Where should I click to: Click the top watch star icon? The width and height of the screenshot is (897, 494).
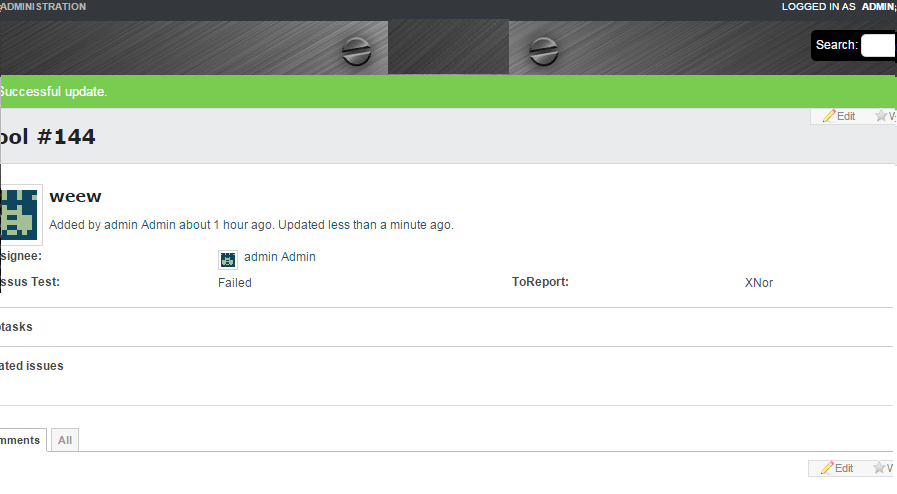(881, 116)
